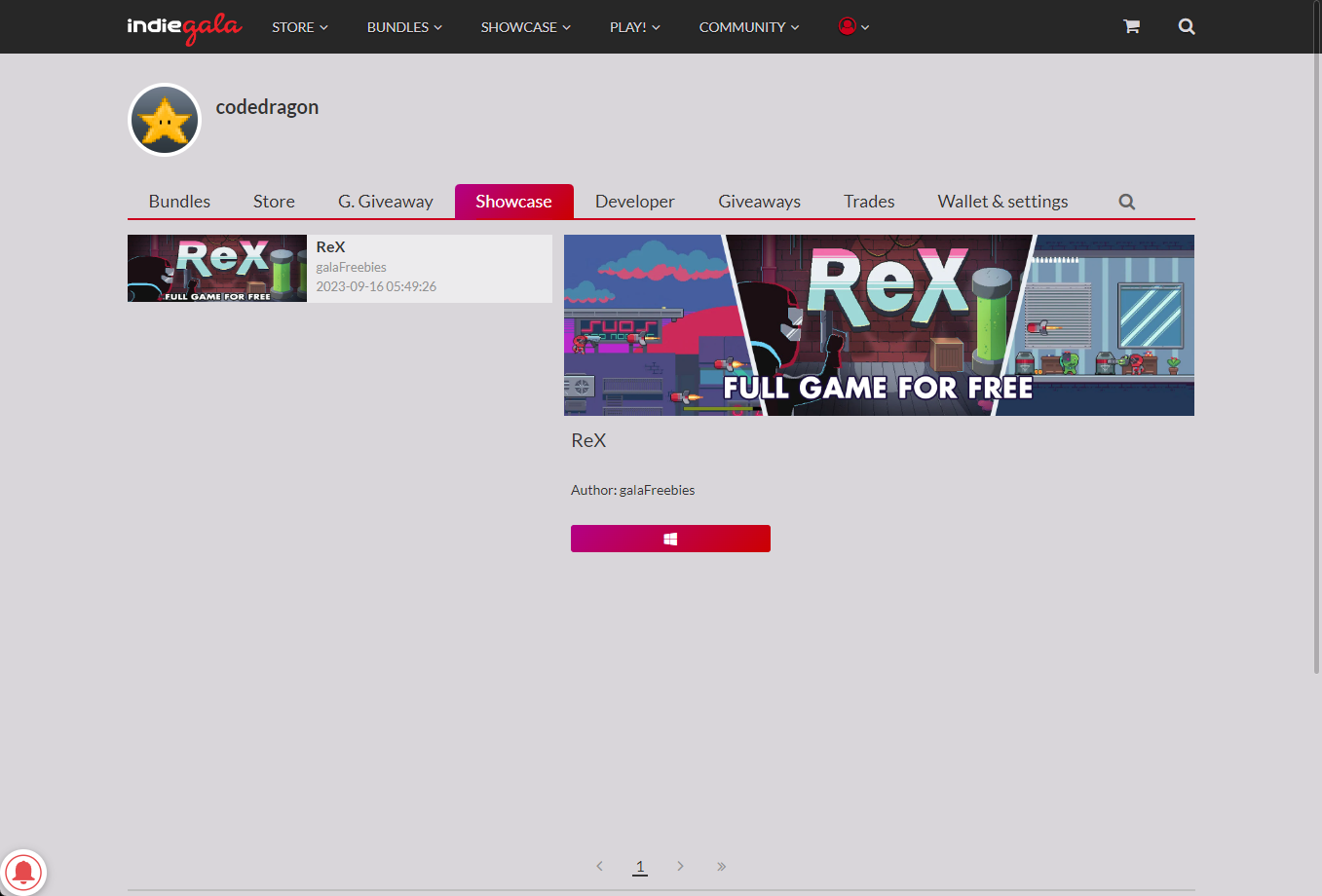
Task: Click the large ReX banner image
Action: tap(879, 325)
